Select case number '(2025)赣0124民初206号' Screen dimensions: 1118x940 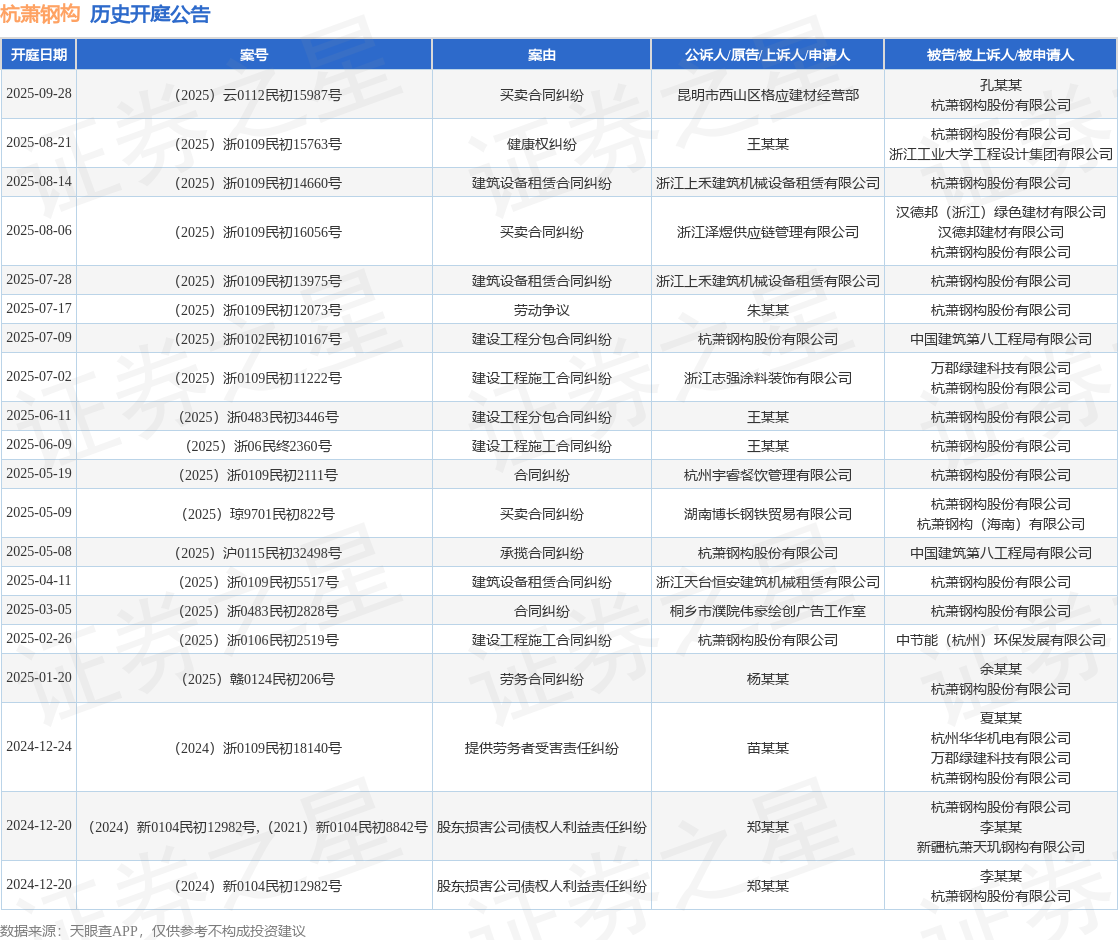(257, 679)
